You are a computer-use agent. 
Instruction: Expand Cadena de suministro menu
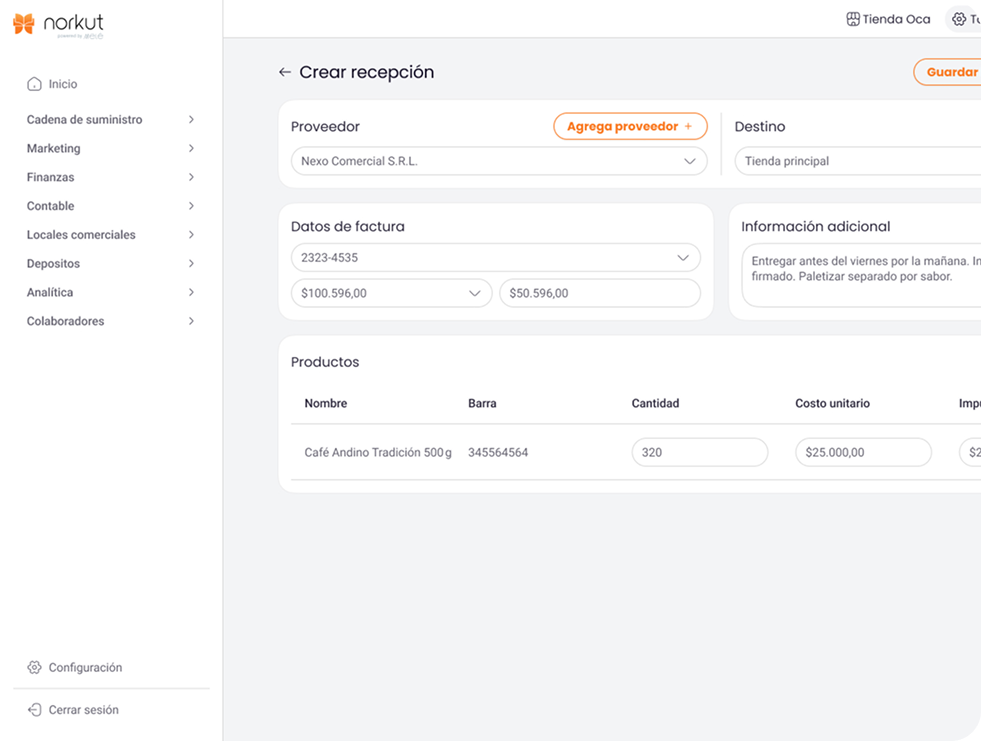tap(191, 120)
